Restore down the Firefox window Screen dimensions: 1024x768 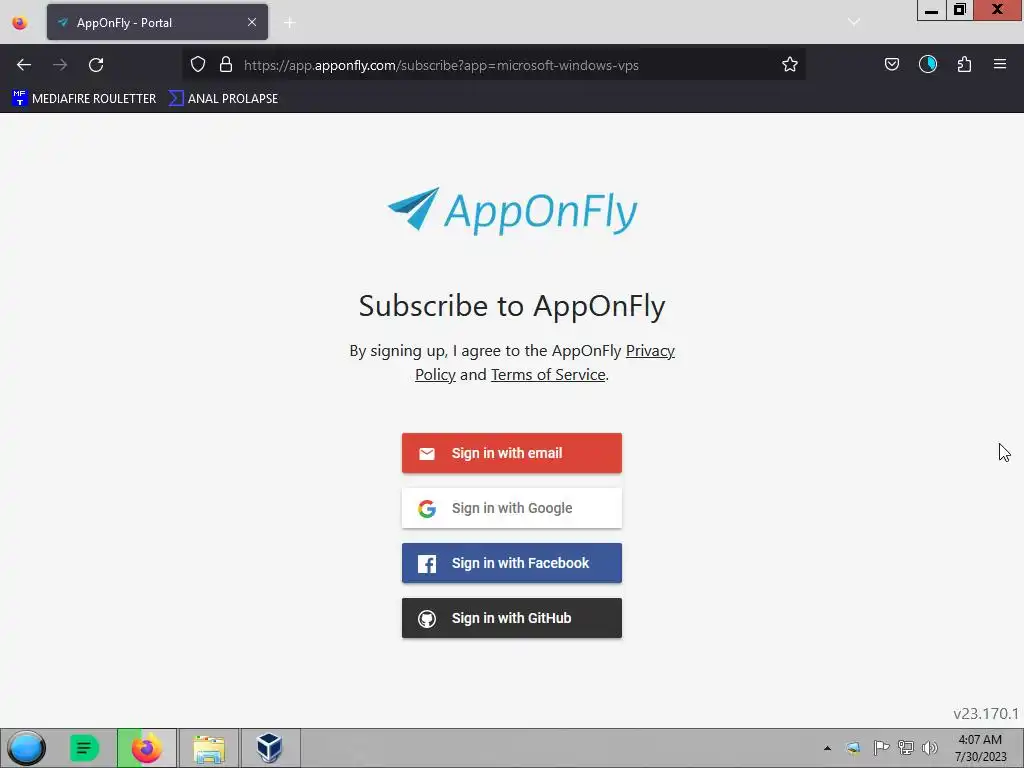(960, 10)
